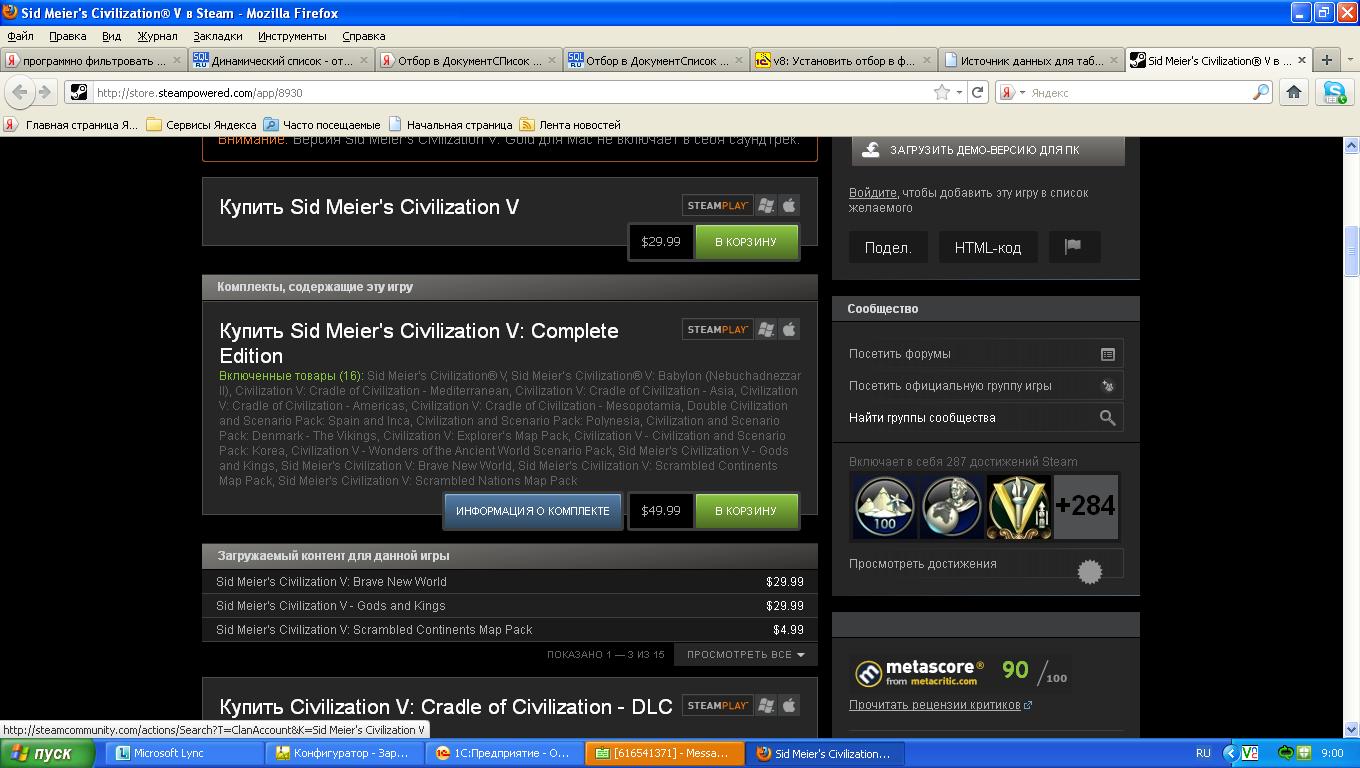Click Windows icon in Complete Edition block

(x=766, y=329)
